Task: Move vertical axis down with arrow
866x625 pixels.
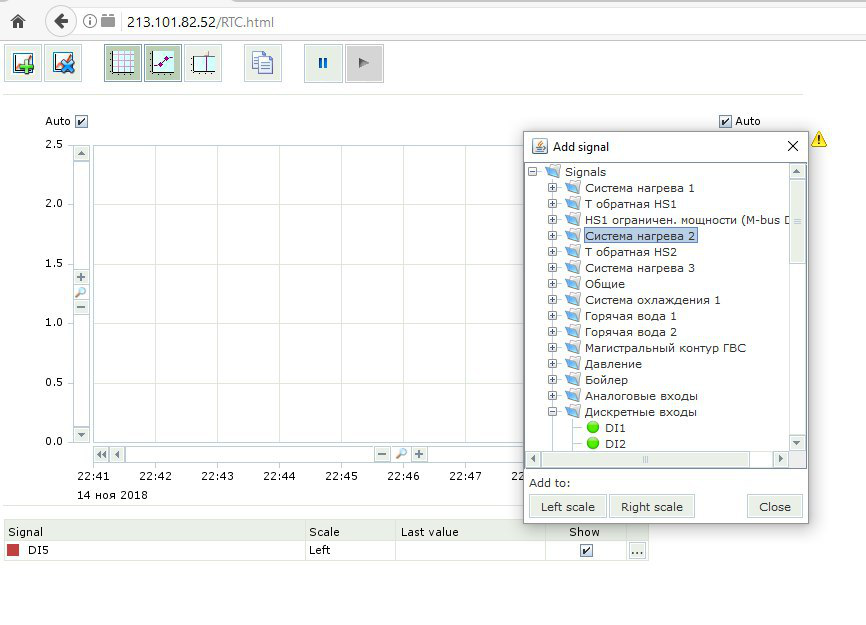Action: point(81,435)
